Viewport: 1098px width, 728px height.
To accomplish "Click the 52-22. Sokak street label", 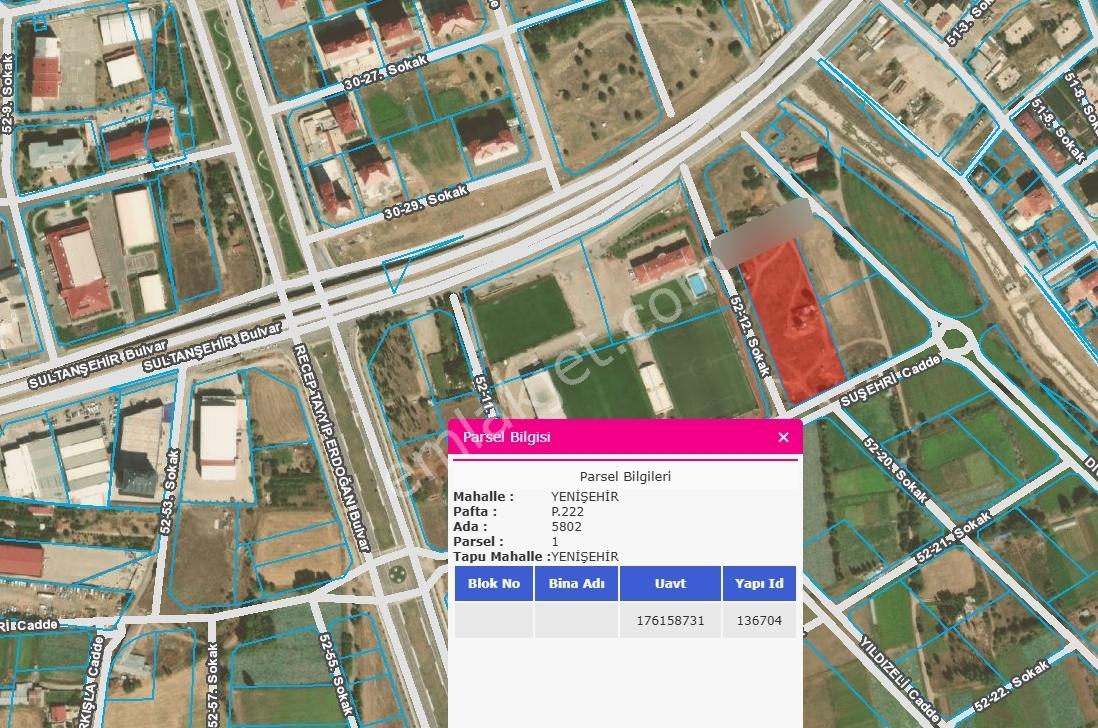I will [1011, 685].
